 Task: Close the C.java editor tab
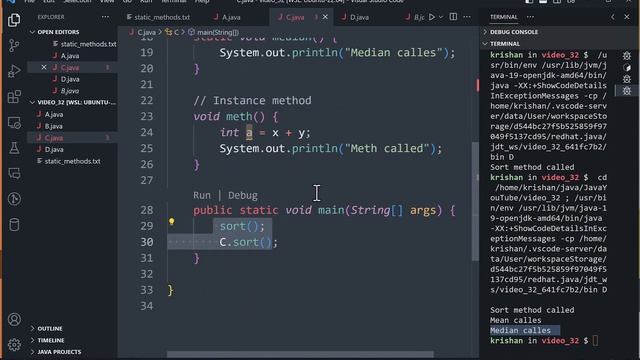(x=325, y=17)
